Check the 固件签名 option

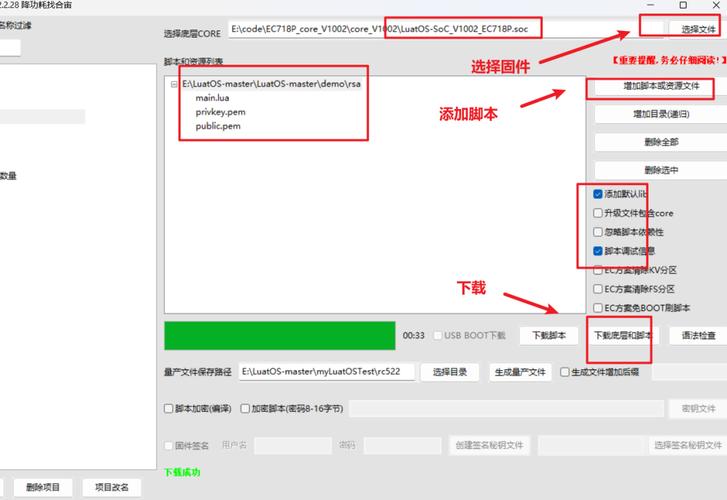[169, 446]
